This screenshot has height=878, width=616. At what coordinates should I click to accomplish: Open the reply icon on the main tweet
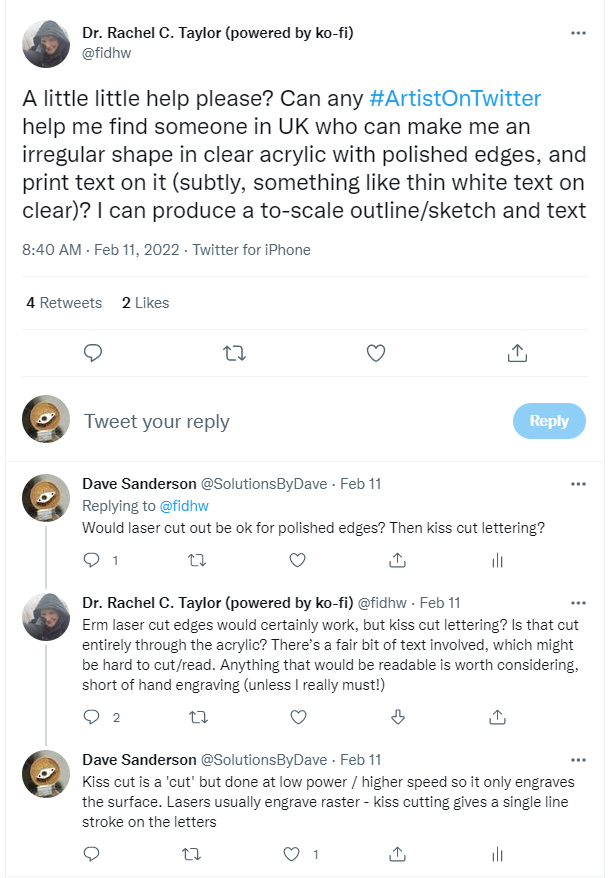click(x=93, y=352)
